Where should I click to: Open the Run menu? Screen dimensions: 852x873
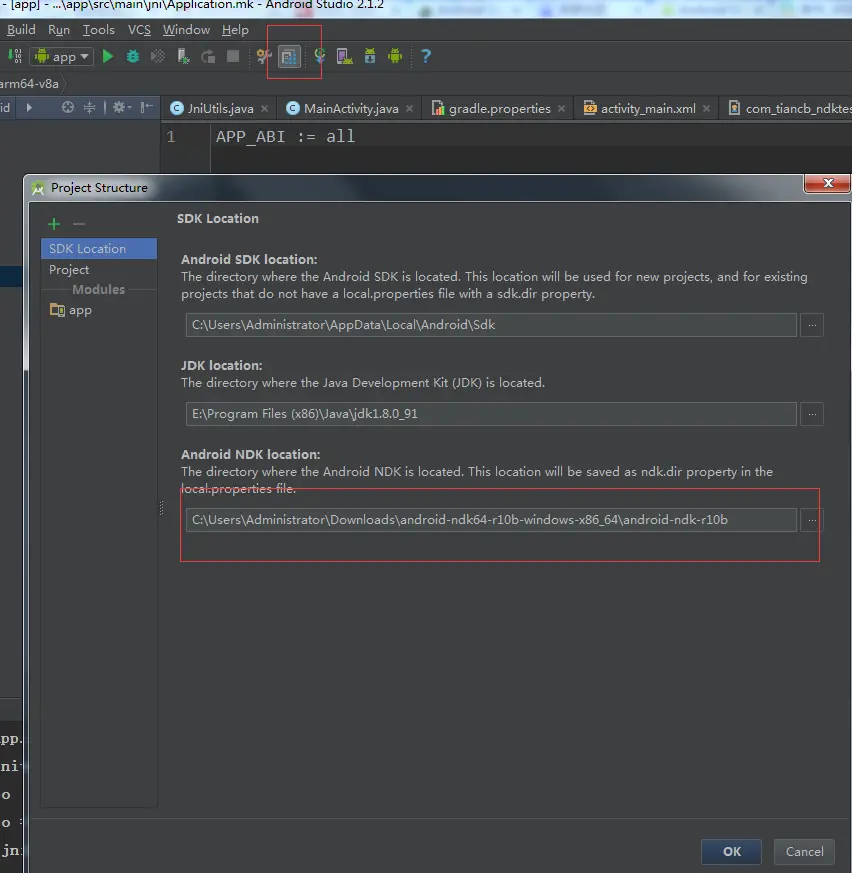pos(59,30)
